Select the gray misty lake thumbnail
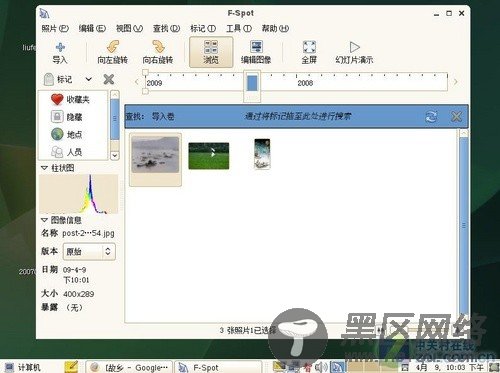The width and height of the screenshot is (500, 373). coord(155,155)
